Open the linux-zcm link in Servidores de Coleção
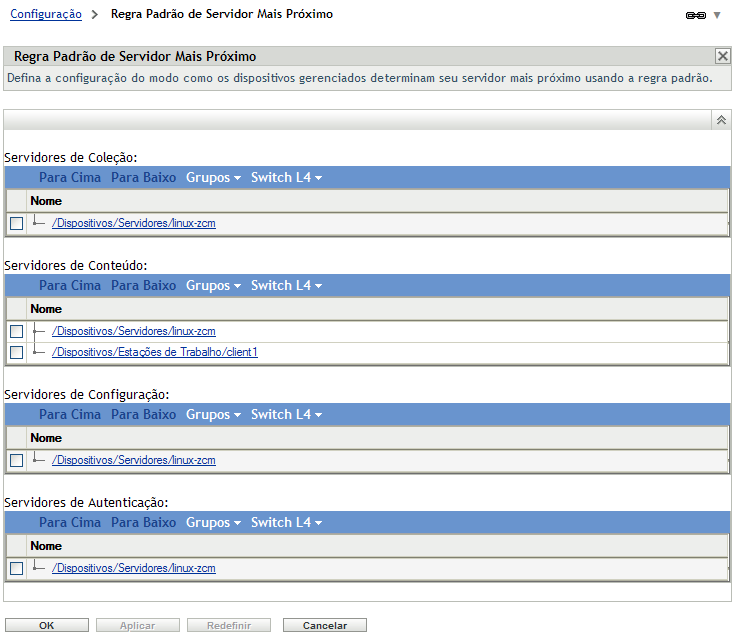735x643 pixels. pos(134,223)
